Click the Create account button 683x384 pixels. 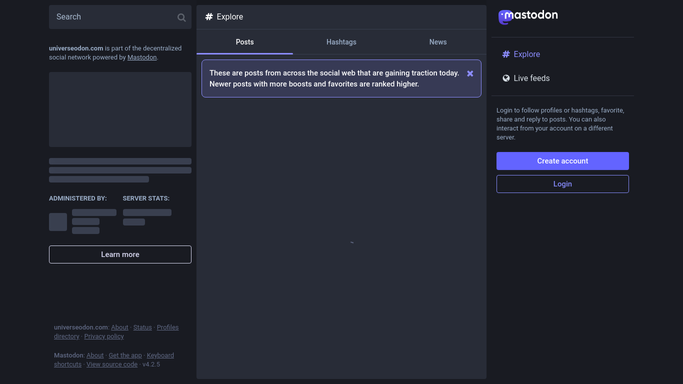point(562,161)
